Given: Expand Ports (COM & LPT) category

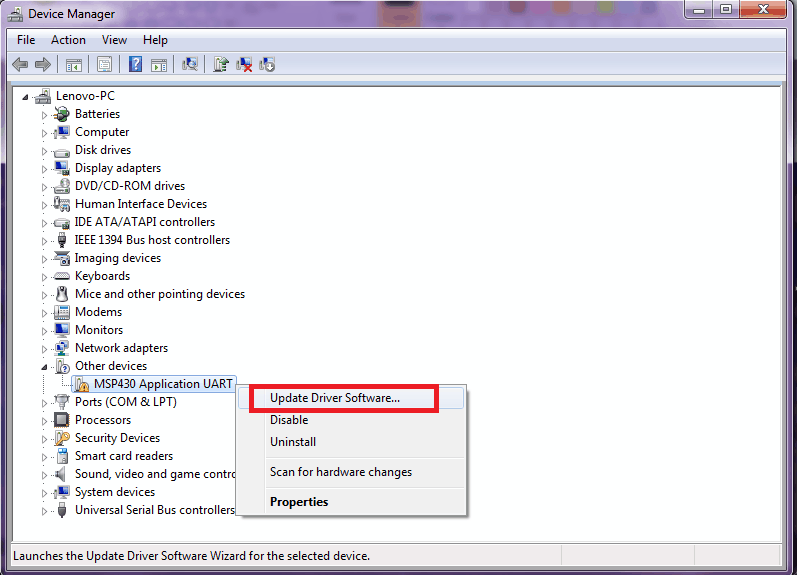Looking at the screenshot, I should (44, 402).
